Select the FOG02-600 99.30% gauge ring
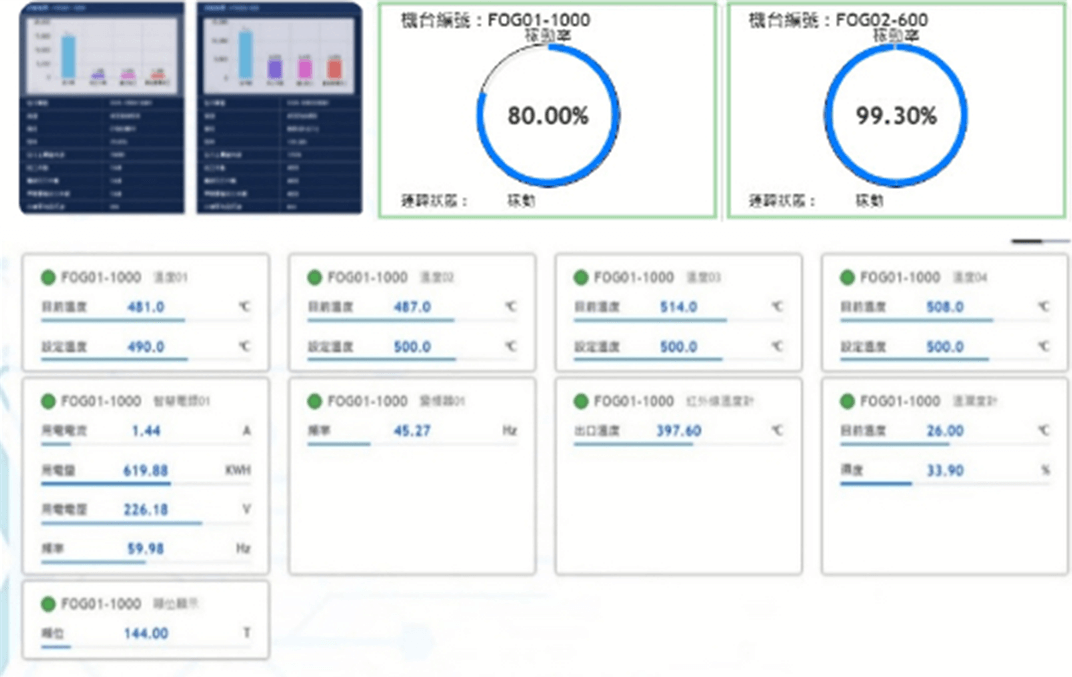Image resolution: width=1072 pixels, height=677 pixels. [x=896, y=115]
